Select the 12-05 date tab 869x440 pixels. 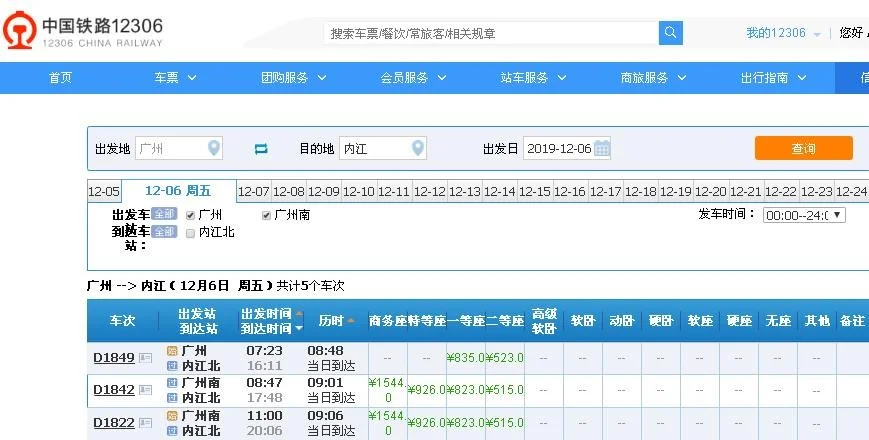[x=104, y=192]
